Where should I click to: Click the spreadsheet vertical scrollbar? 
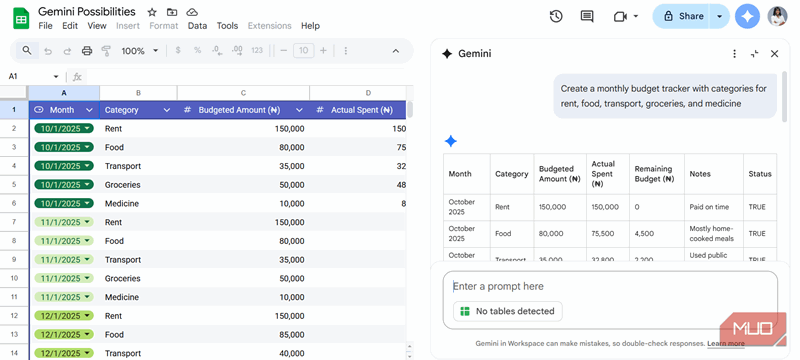tap(409, 109)
